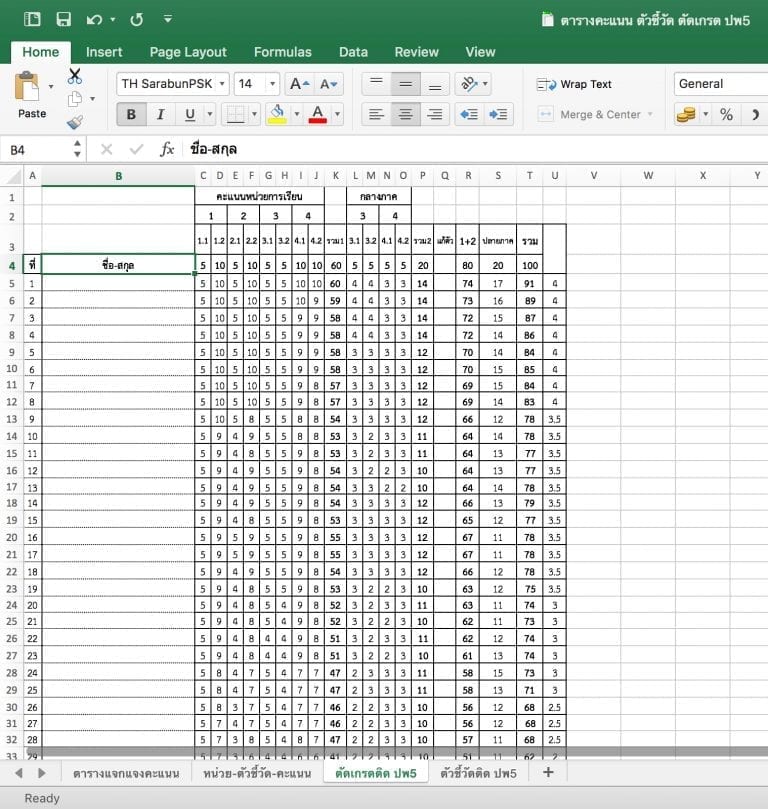This screenshot has width=768, height=809.
Task: Click previous sheet navigation arrow
Action: point(19,773)
